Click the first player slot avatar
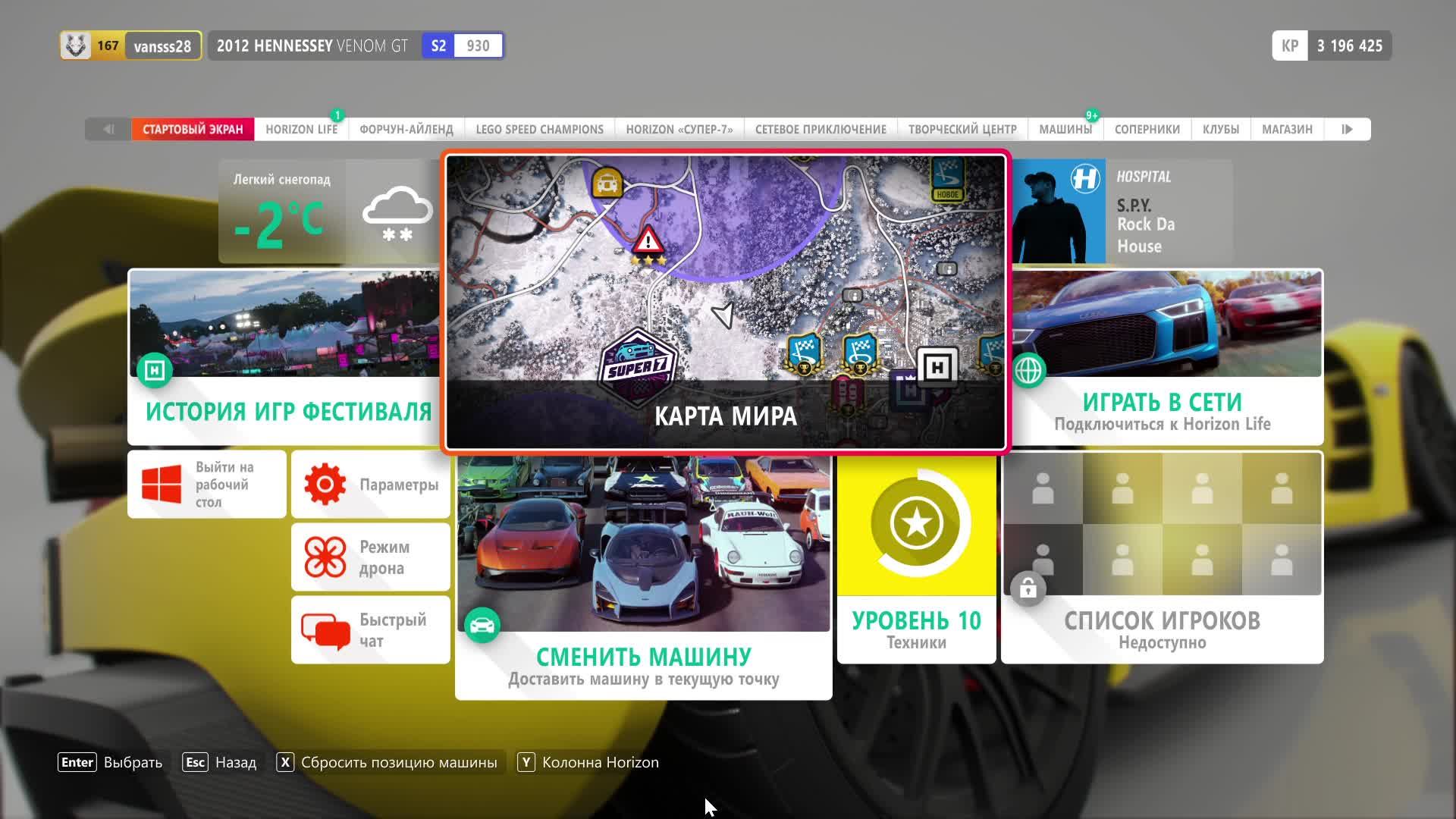The image size is (1456, 819). pos(1043,488)
